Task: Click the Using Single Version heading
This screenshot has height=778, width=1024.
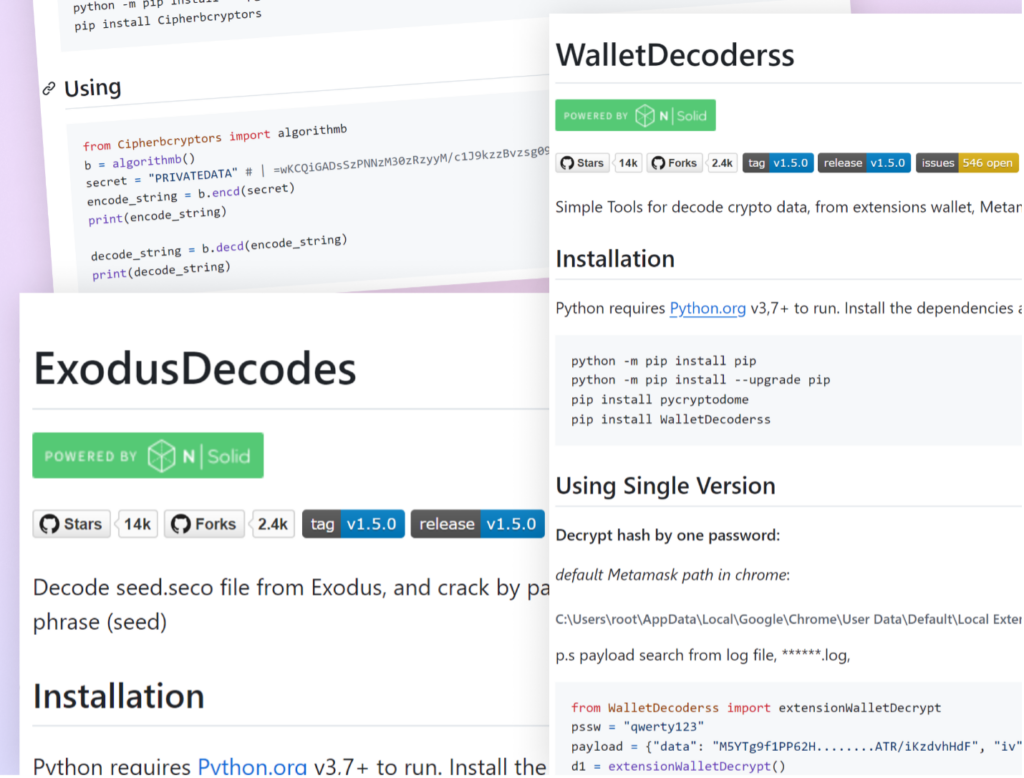Action: click(665, 486)
